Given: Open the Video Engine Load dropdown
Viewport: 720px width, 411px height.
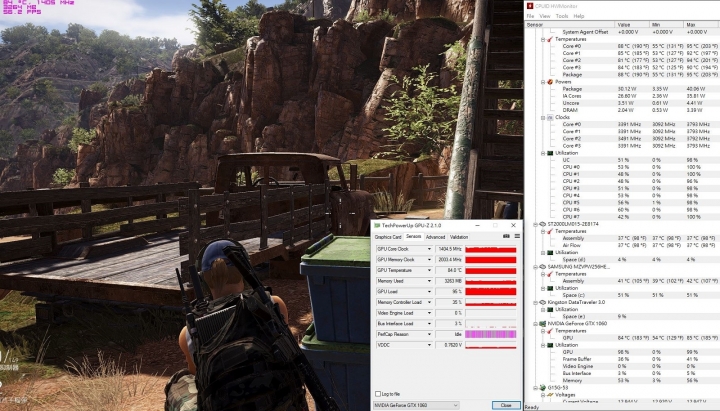Looking at the screenshot, I should click(429, 313).
